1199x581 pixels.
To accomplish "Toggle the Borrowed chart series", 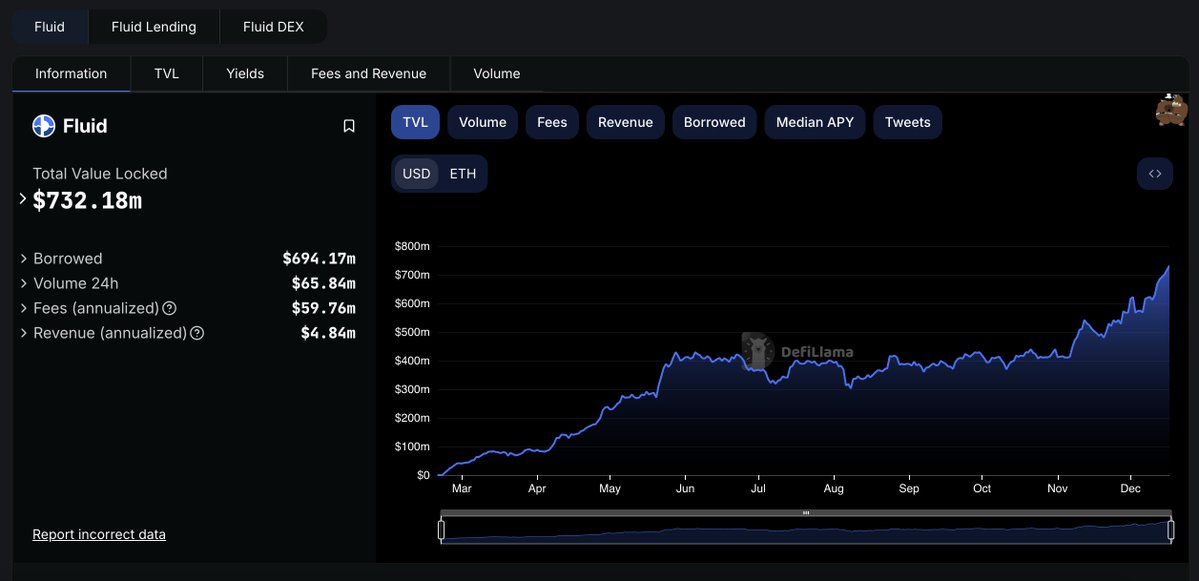I will (714, 122).
